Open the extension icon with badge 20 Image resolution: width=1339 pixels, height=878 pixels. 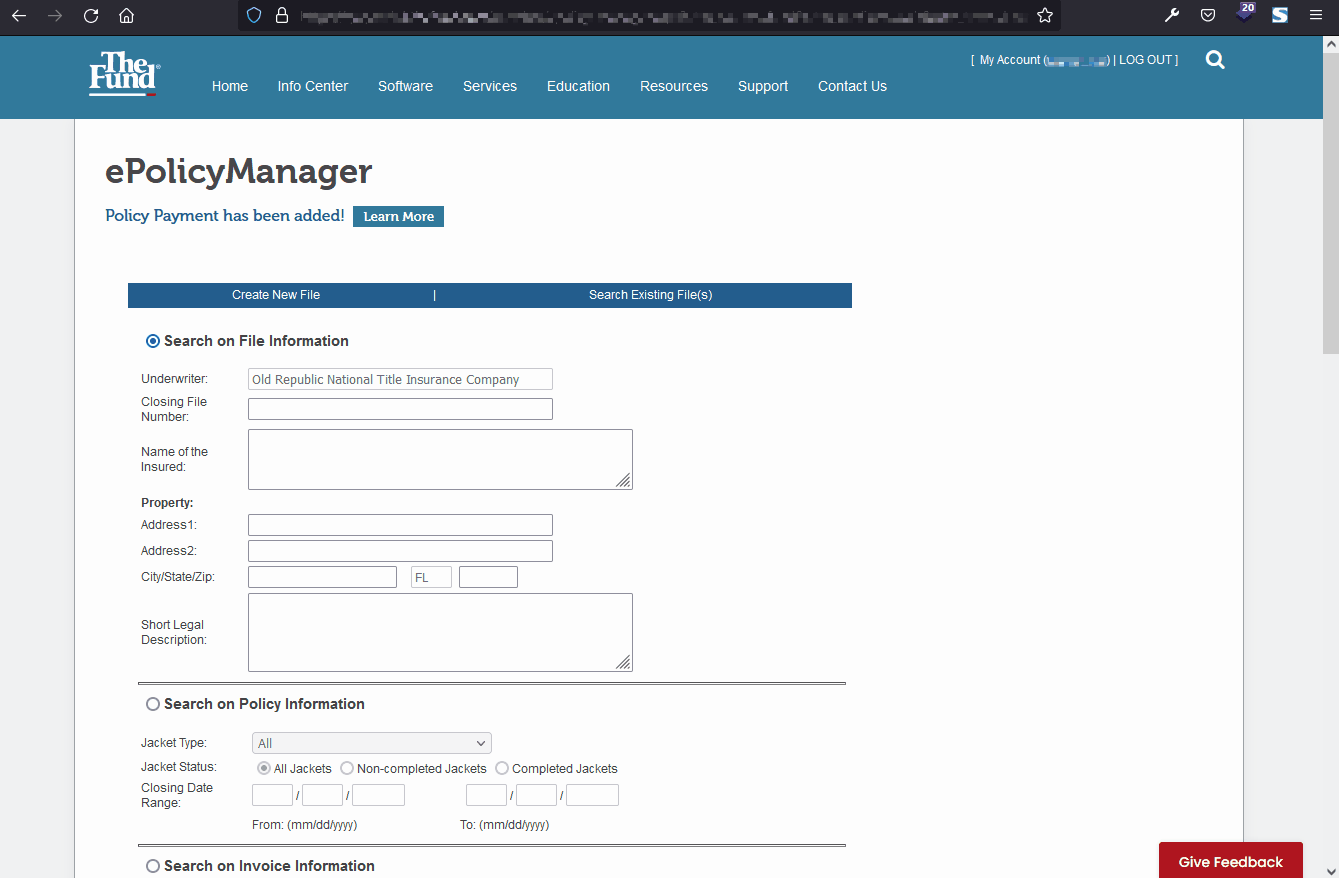click(1244, 13)
